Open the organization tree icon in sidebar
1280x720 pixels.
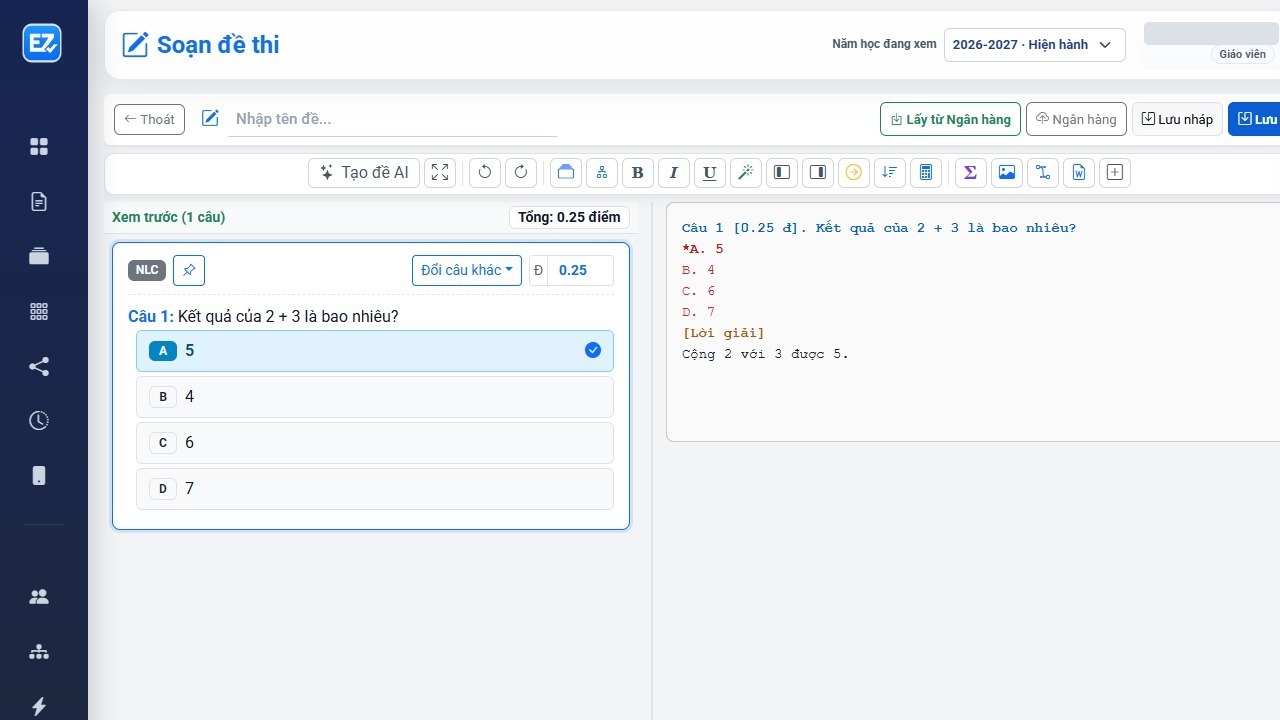[x=39, y=652]
